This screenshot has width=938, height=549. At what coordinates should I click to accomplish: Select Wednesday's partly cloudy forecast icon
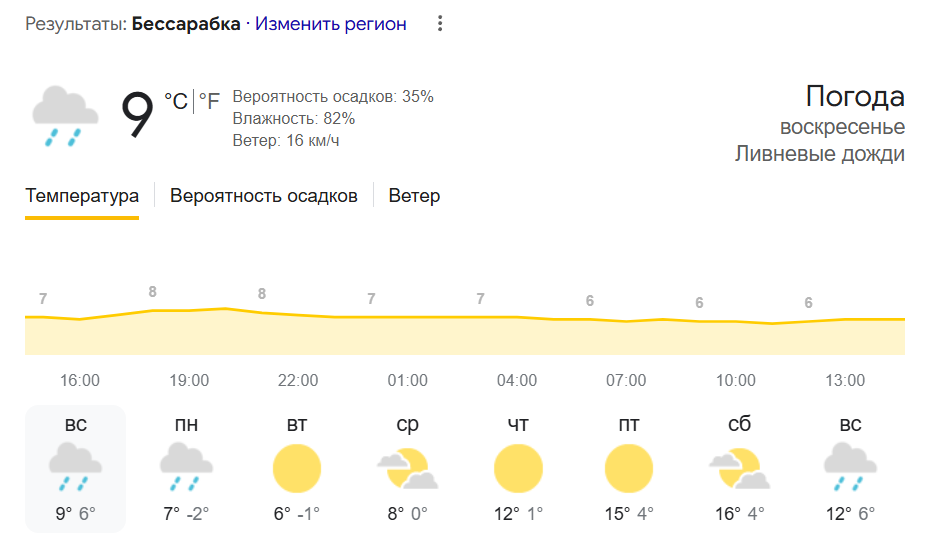[x=407, y=469]
